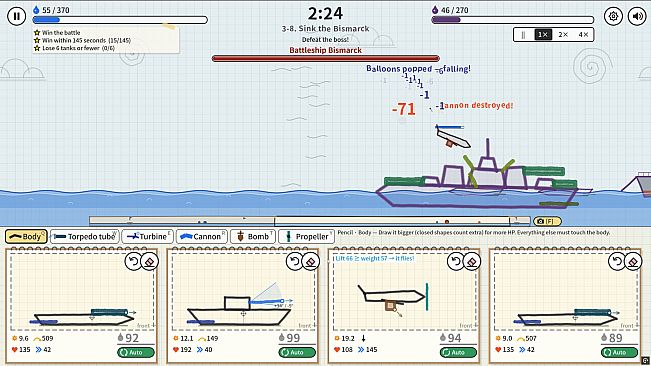Viewport: 651px width, 366px height.
Task: Click the 'Lose 6 tanks or fewer' objective
Action: (x=74, y=48)
